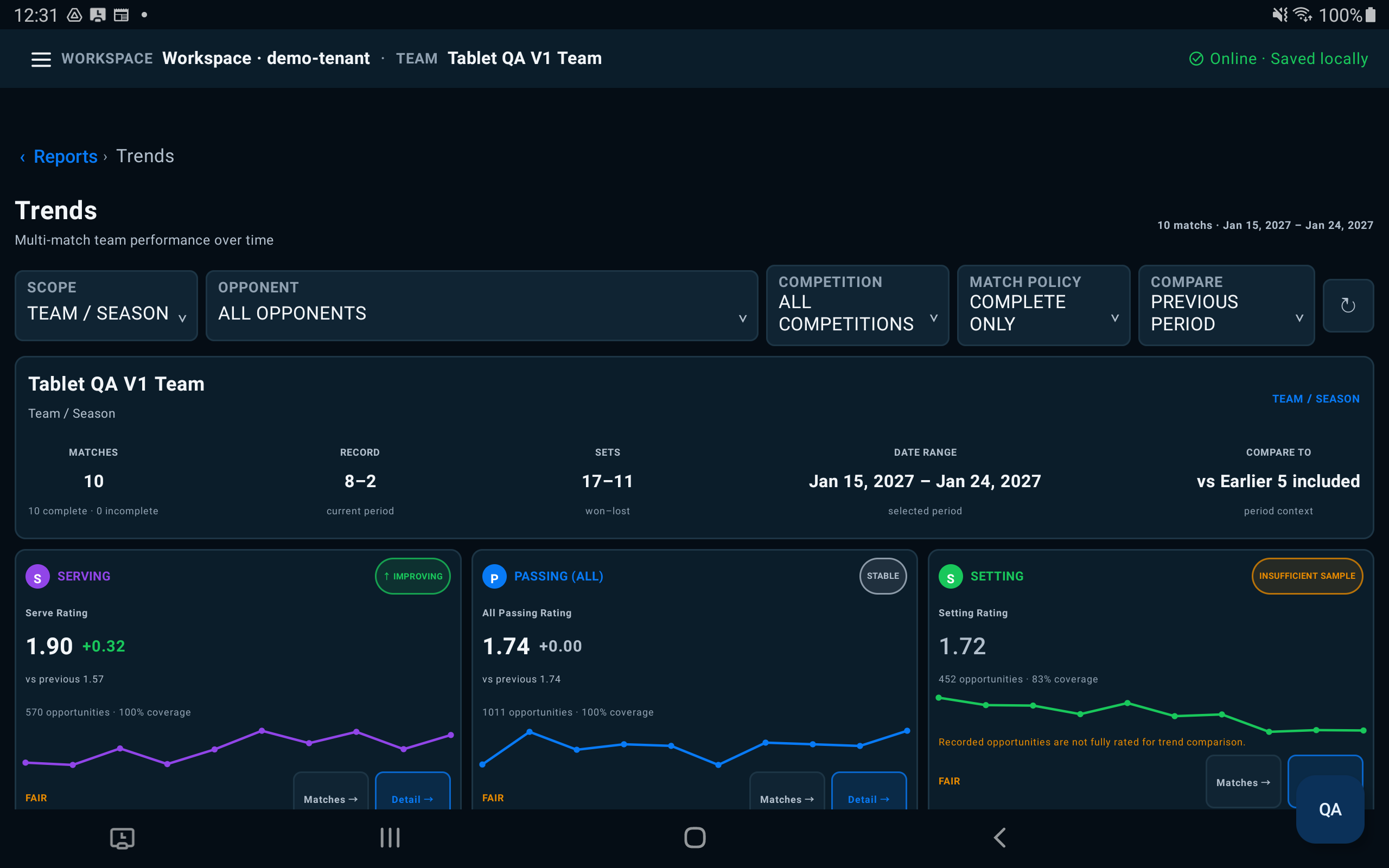1389x868 pixels.
Task: Open the hamburger navigation menu
Action: point(41,59)
